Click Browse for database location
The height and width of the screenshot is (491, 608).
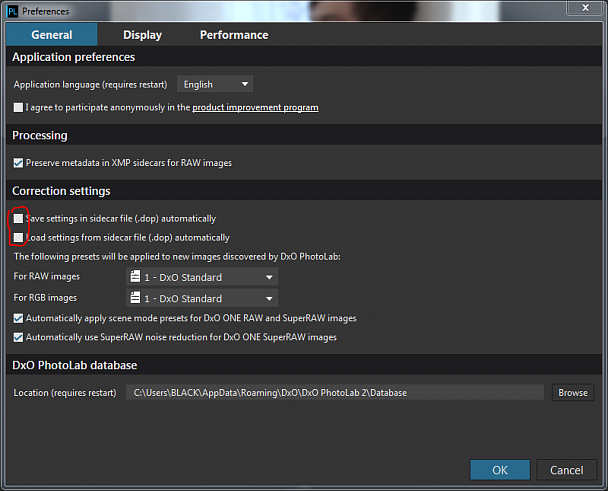(573, 392)
